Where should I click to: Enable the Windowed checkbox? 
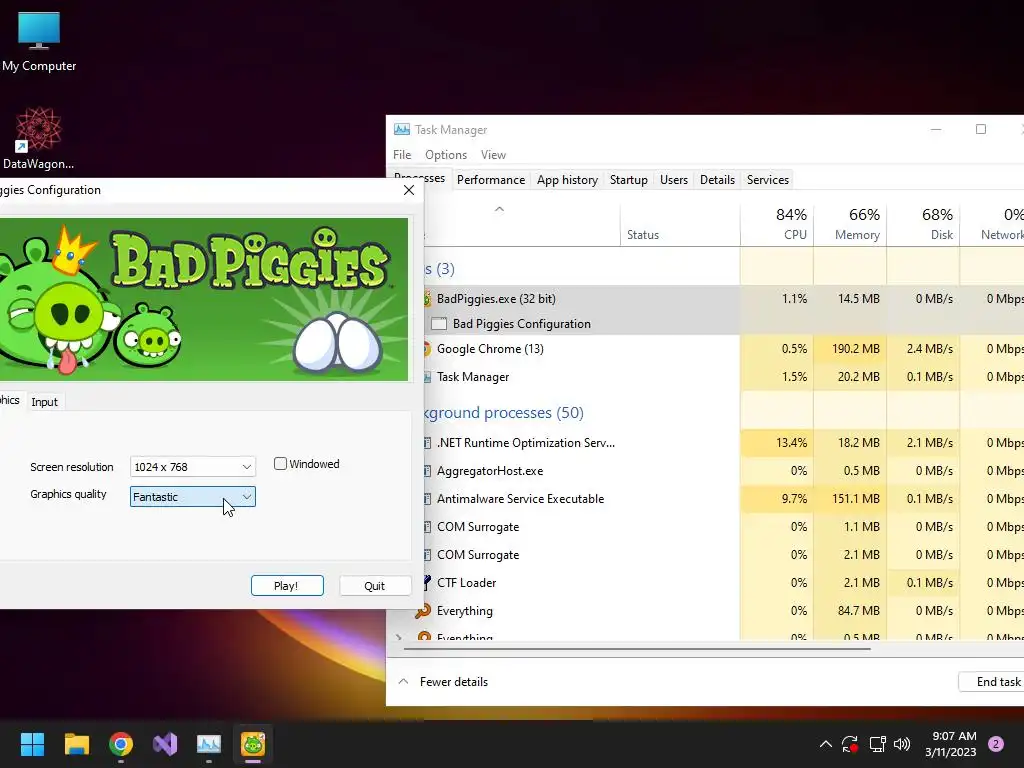coord(280,464)
